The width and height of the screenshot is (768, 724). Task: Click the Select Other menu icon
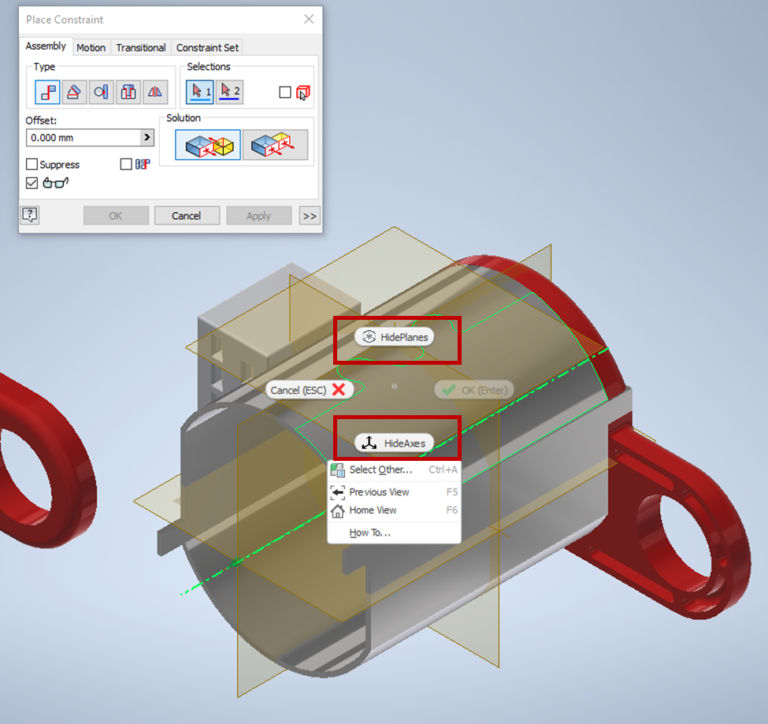pos(337,470)
